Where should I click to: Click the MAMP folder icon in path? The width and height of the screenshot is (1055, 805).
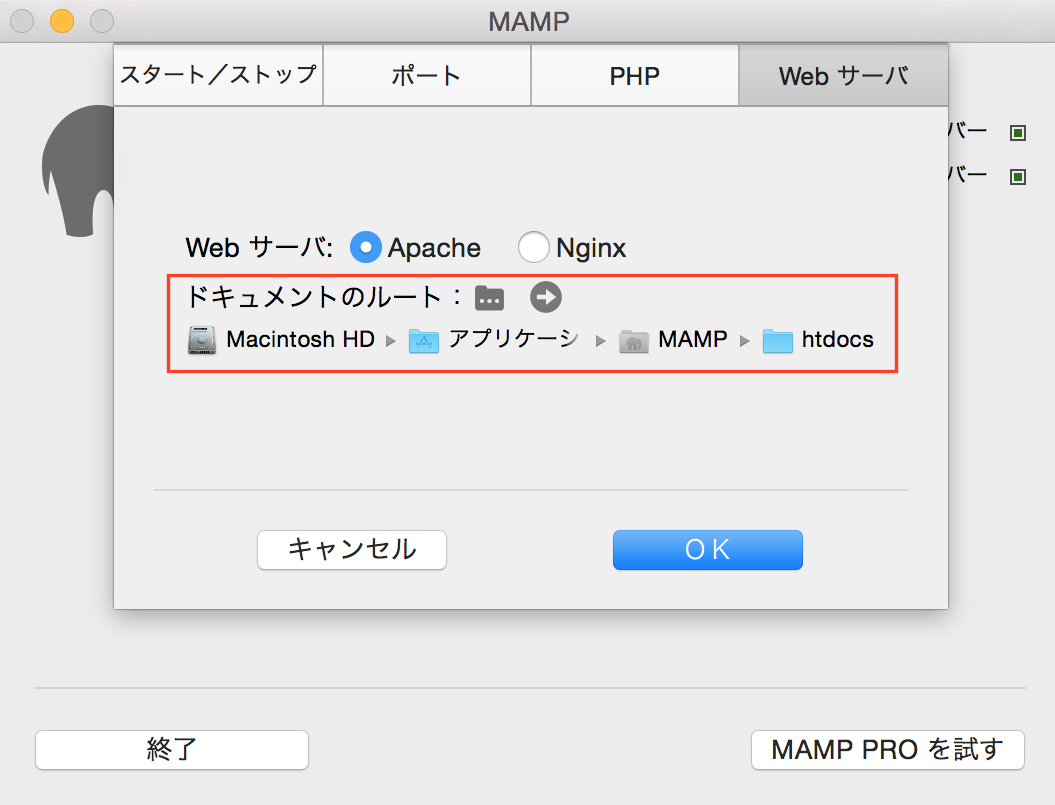pos(634,341)
